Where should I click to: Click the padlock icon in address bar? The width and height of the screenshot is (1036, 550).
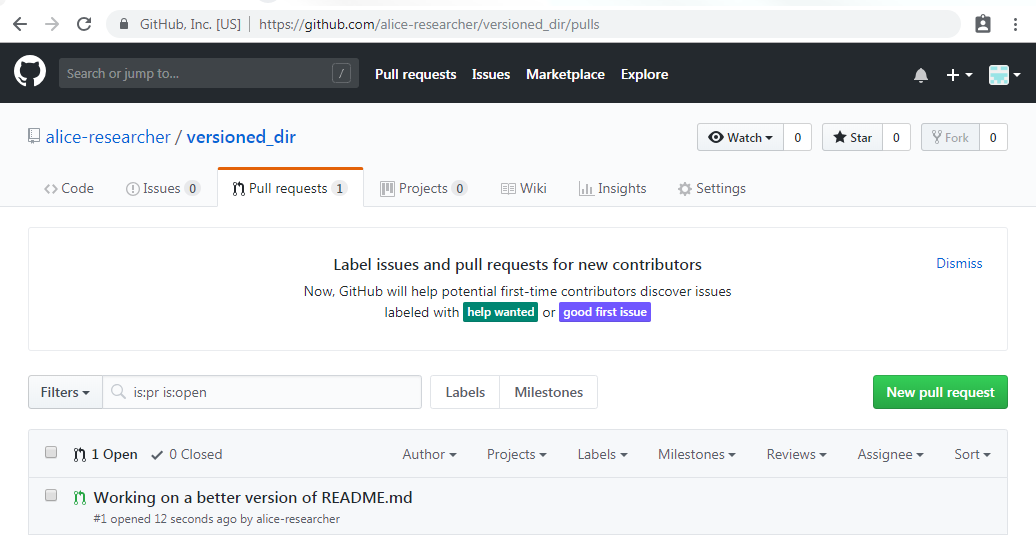pyautogui.click(x=124, y=24)
